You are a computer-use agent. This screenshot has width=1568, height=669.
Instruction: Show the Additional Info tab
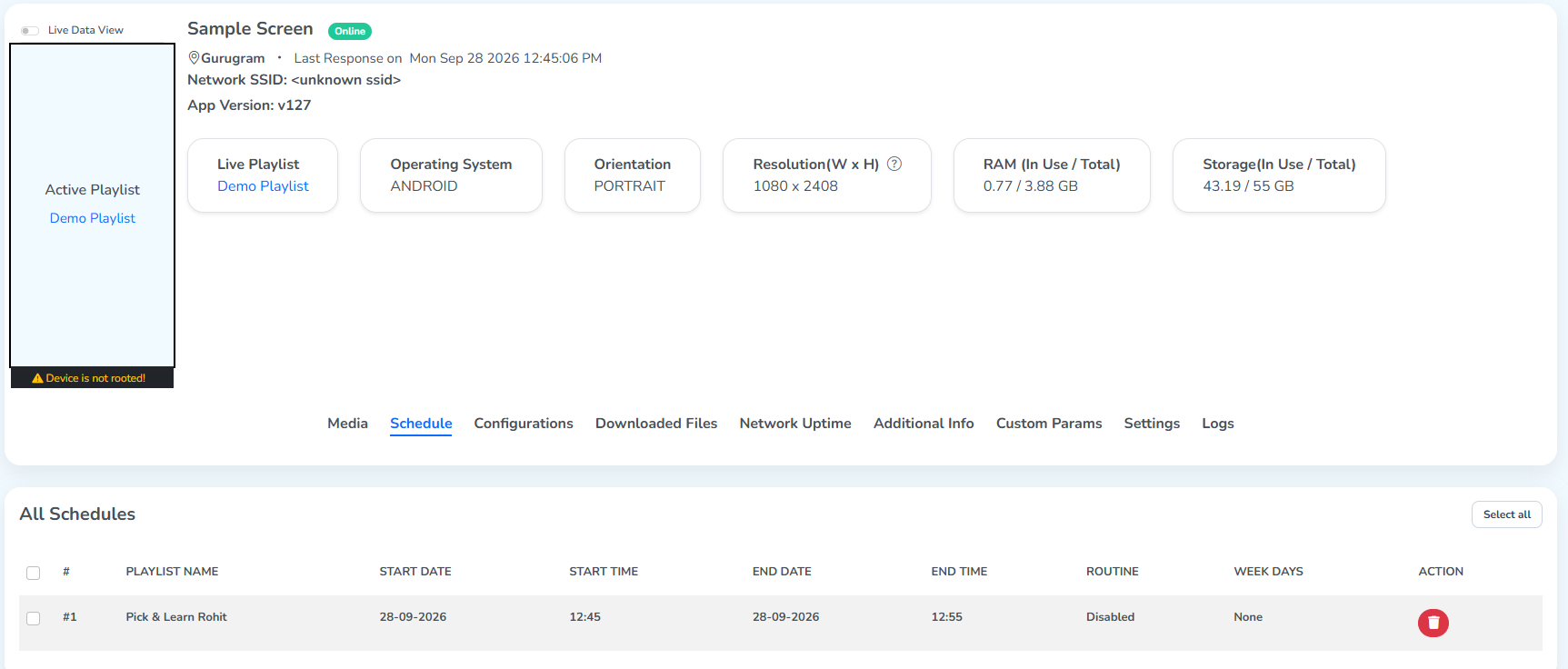click(924, 424)
